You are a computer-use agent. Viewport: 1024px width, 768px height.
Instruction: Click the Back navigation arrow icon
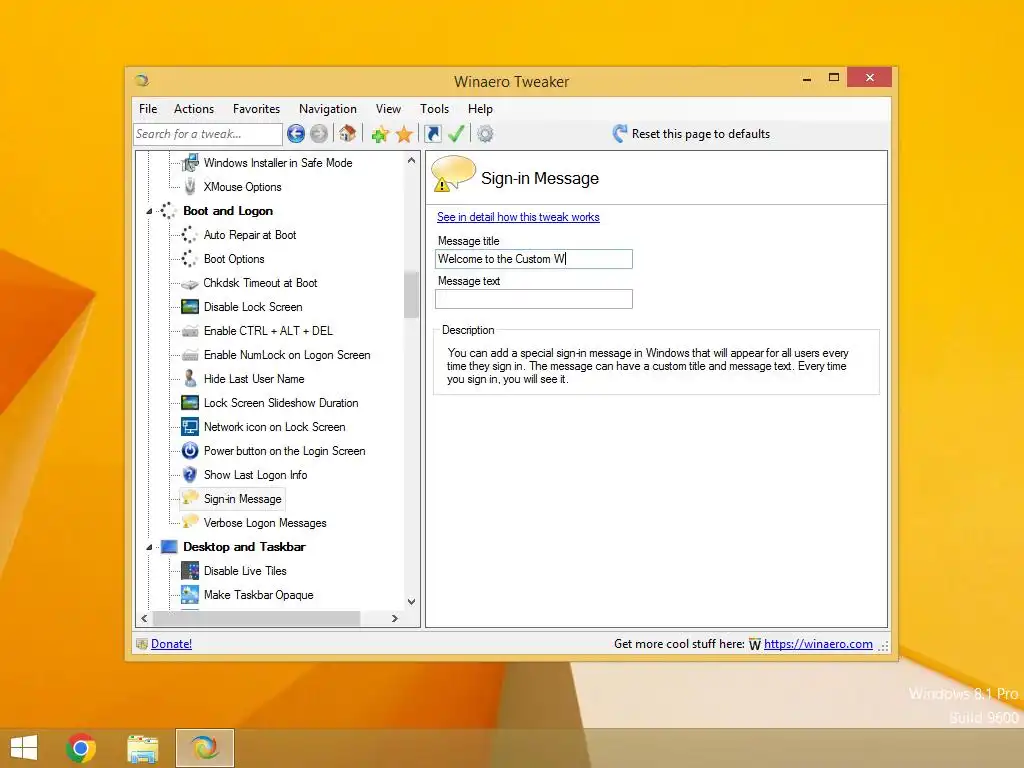[296, 134]
